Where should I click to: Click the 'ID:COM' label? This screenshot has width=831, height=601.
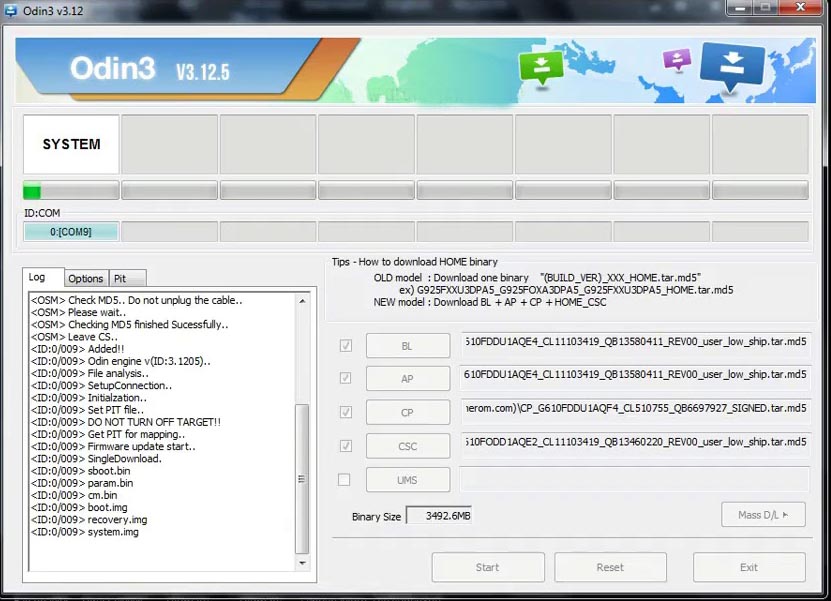click(x=42, y=213)
